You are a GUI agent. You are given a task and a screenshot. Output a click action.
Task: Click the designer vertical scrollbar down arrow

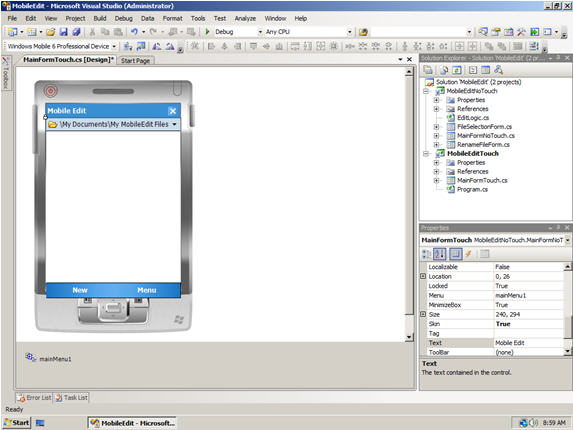pyautogui.click(x=409, y=337)
